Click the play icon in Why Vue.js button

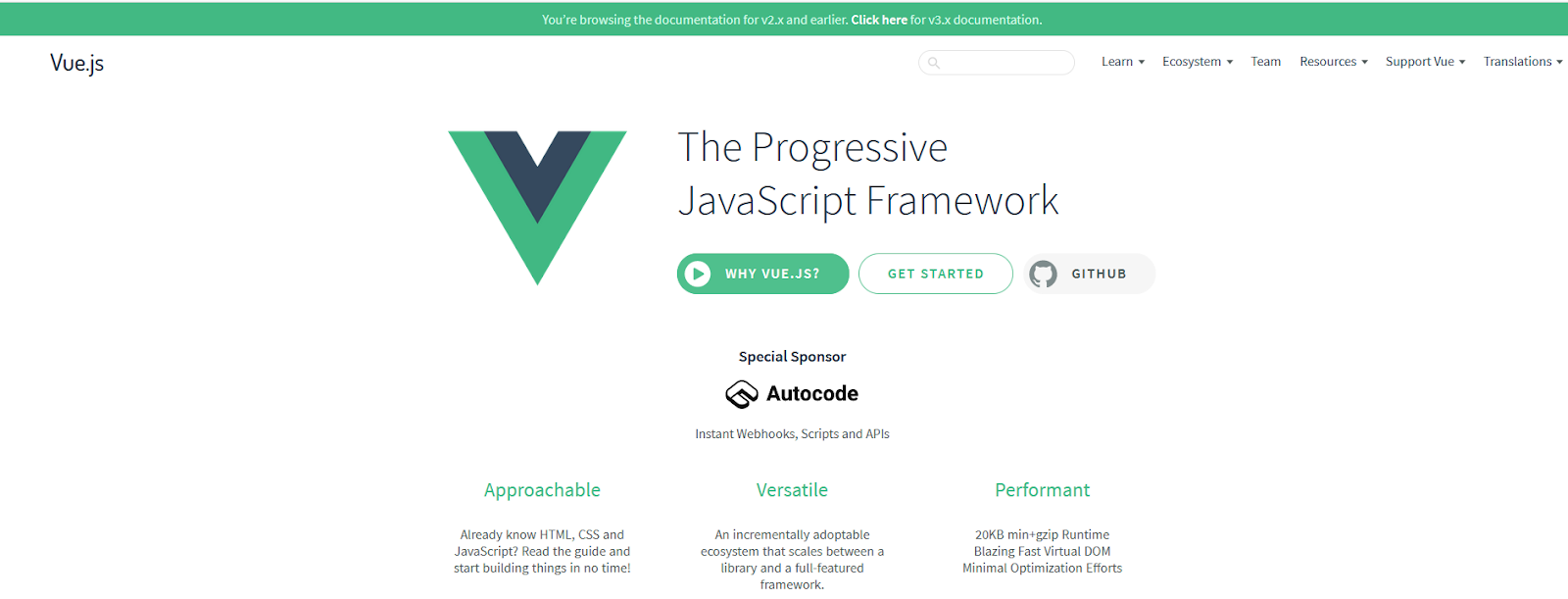[x=698, y=274]
